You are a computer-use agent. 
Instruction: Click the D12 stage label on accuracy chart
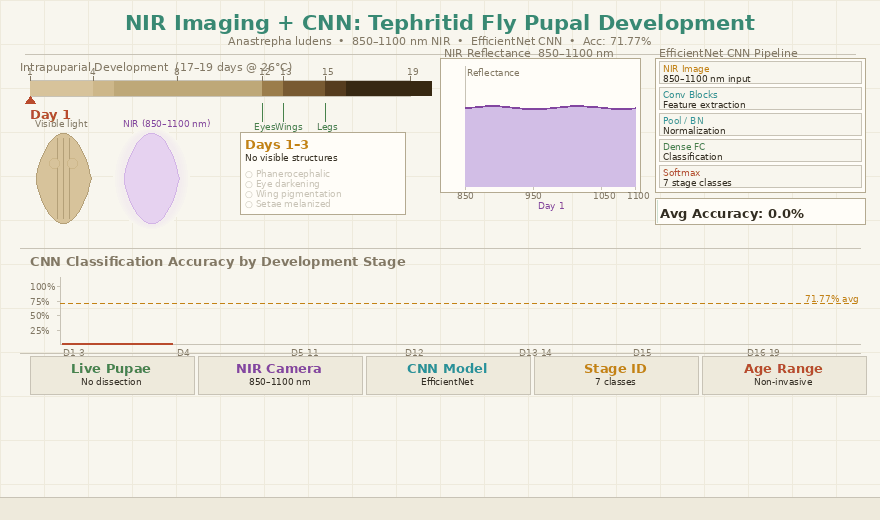point(414,352)
